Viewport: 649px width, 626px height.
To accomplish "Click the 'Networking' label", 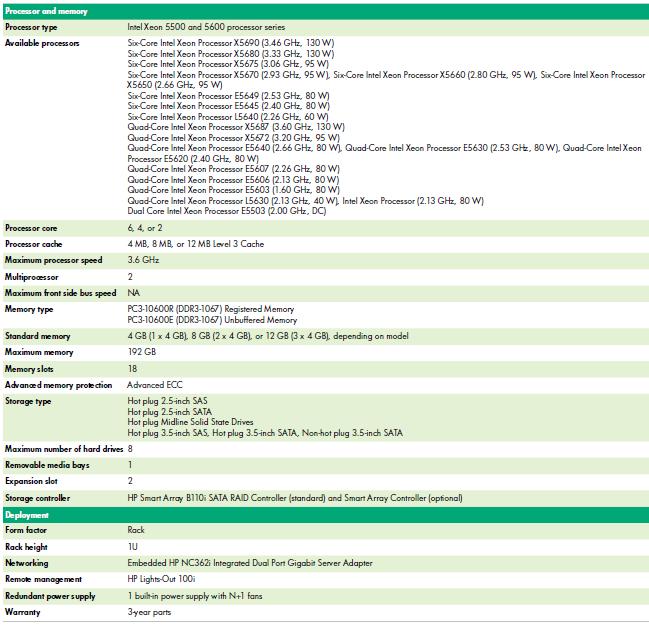I will click(x=26, y=563).
